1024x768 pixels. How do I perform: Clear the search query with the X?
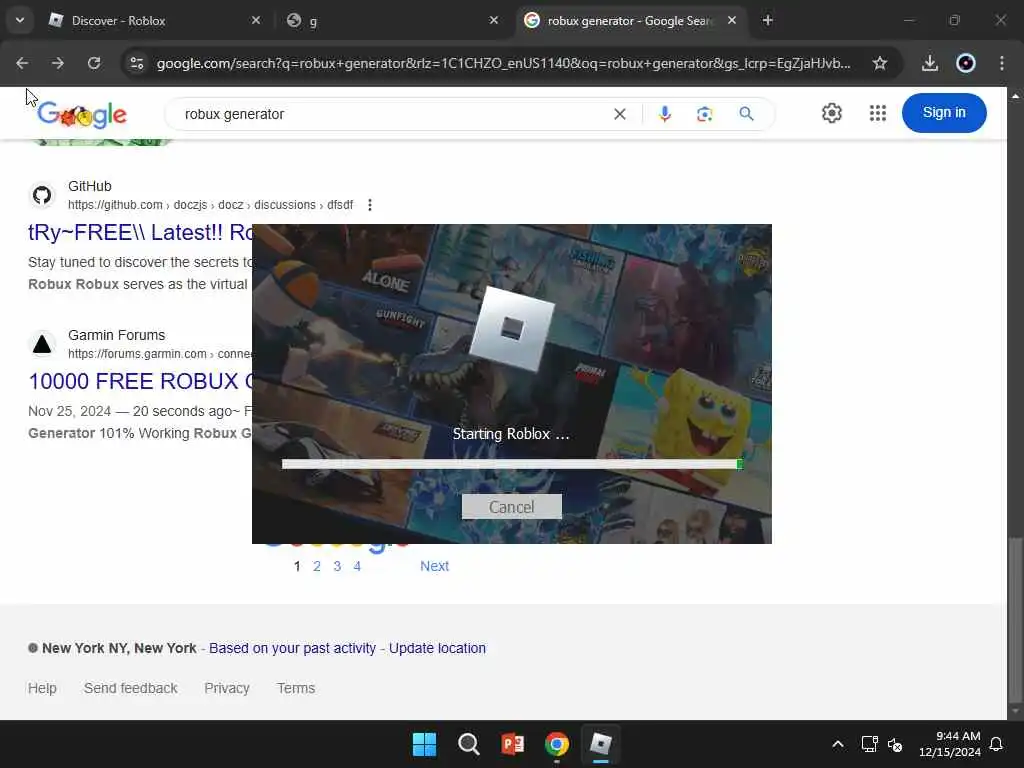[620, 114]
